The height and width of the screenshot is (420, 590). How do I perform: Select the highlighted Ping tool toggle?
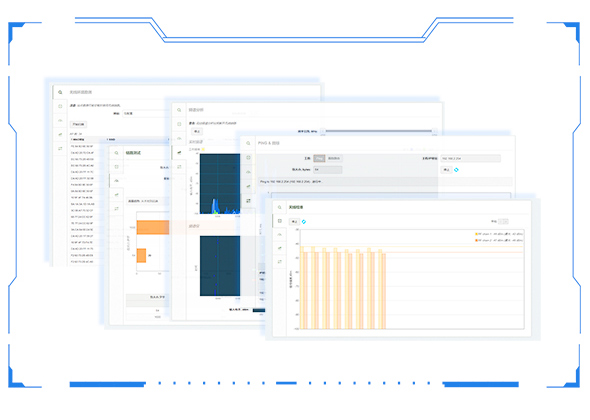point(319,158)
